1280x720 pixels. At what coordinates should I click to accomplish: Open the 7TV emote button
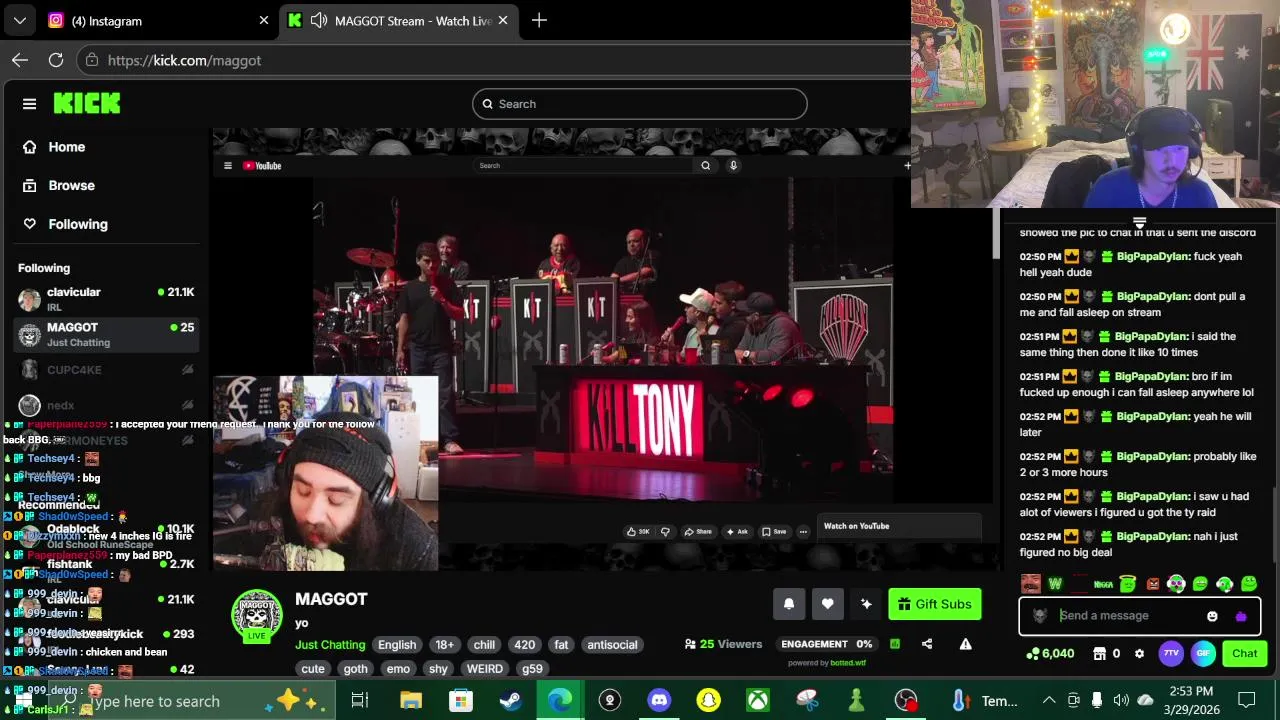tap(1171, 654)
